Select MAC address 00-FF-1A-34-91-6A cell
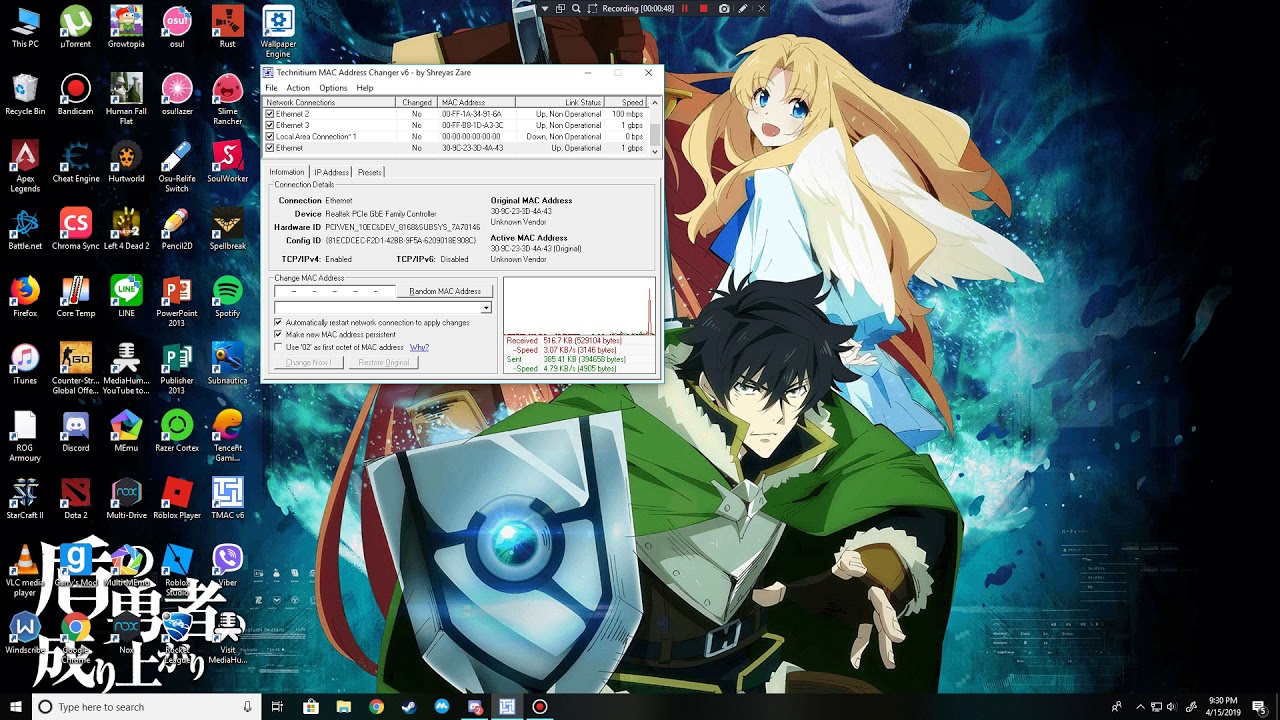 coord(472,114)
